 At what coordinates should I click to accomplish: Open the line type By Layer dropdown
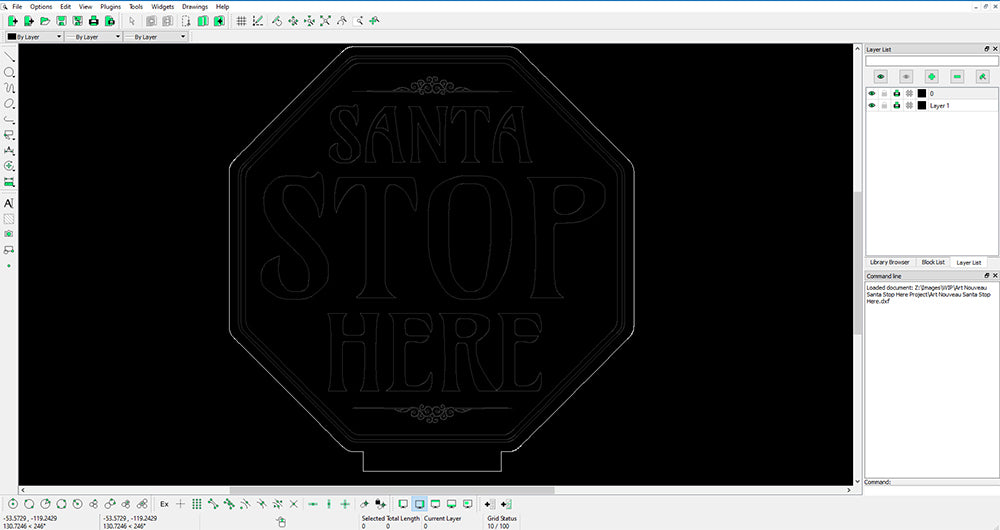click(156, 36)
